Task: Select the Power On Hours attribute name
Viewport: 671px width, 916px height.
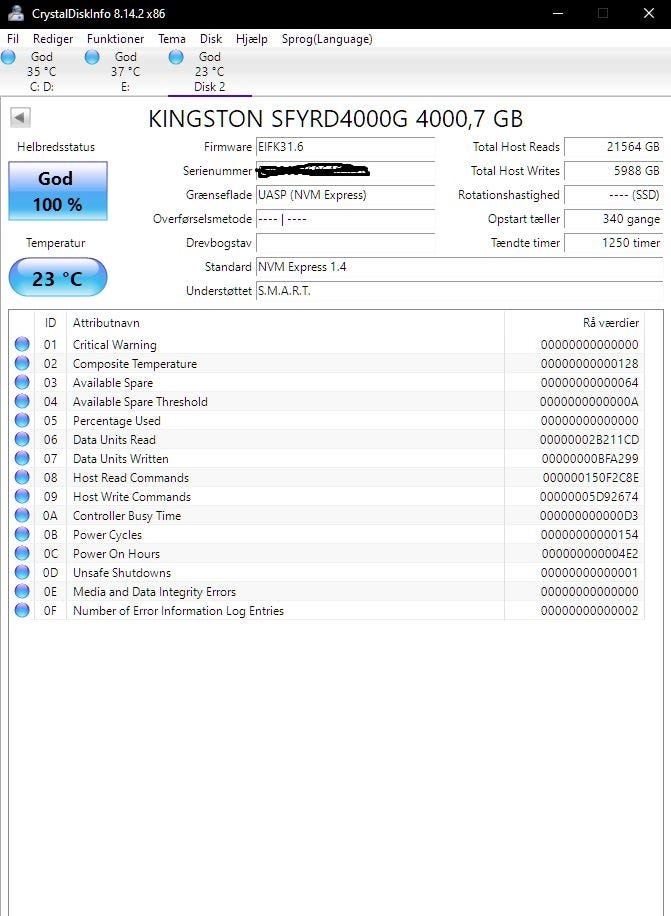Action: click(x=116, y=553)
